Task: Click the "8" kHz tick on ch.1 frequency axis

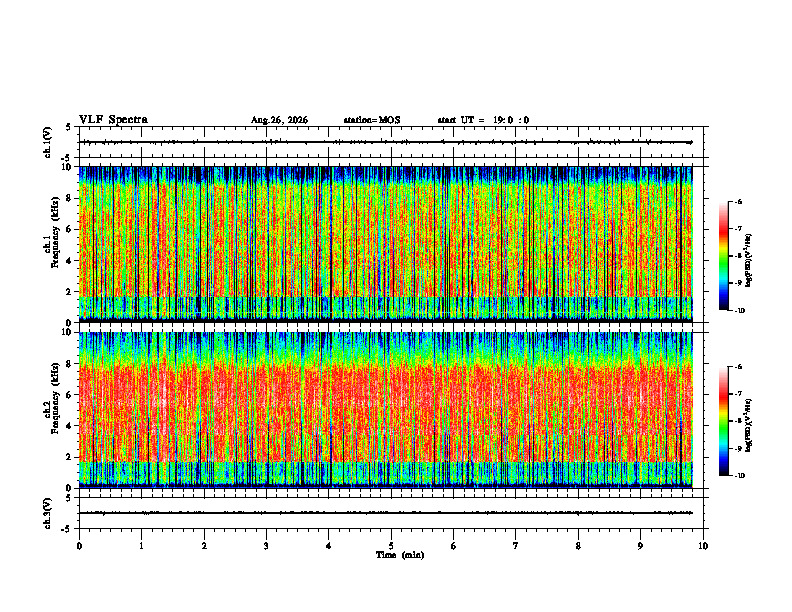Action: click(x=70, y=198)
